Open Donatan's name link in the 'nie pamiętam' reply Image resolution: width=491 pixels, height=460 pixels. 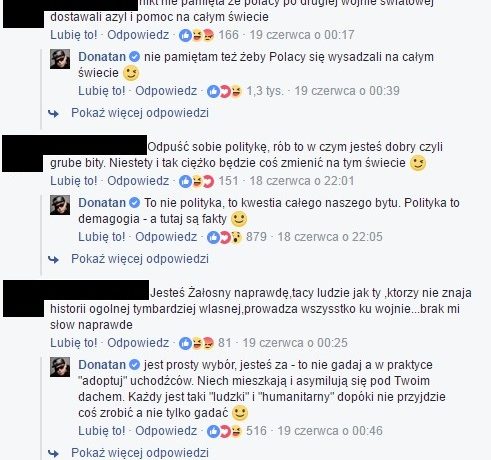click(102, 57)
